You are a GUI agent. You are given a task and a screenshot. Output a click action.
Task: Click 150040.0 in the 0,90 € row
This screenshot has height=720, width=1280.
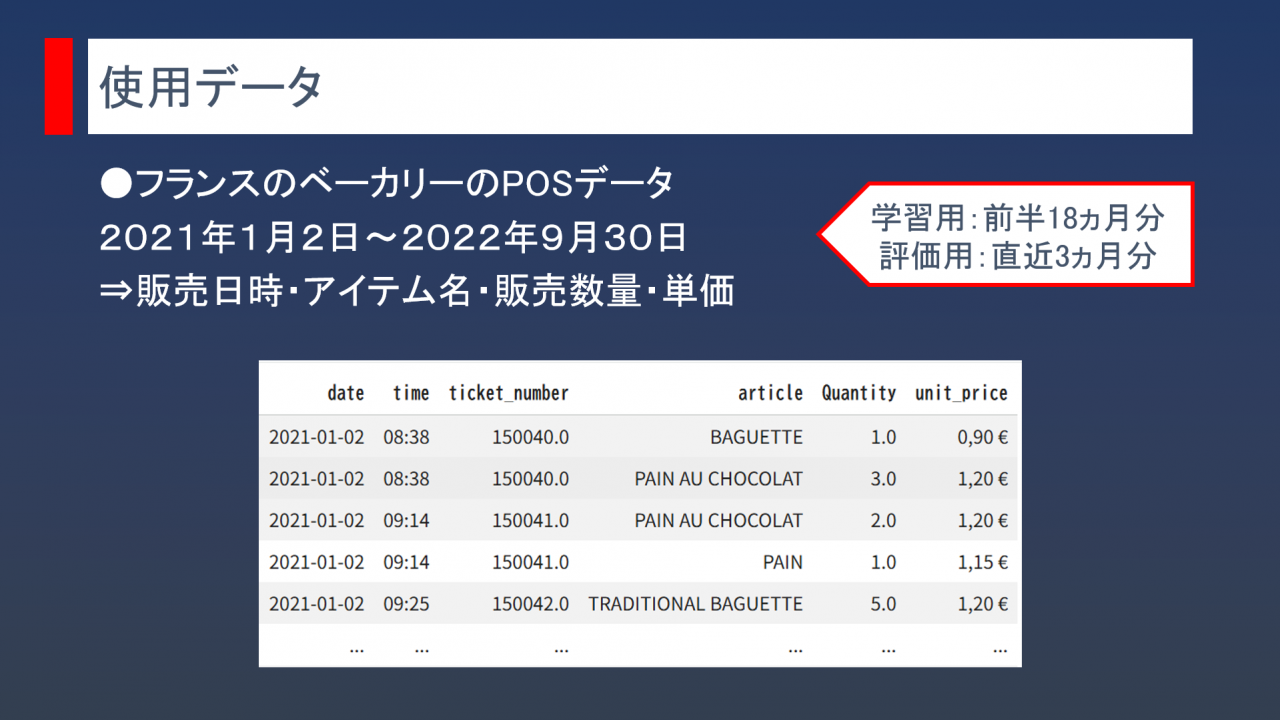click(x=530, y=437)
